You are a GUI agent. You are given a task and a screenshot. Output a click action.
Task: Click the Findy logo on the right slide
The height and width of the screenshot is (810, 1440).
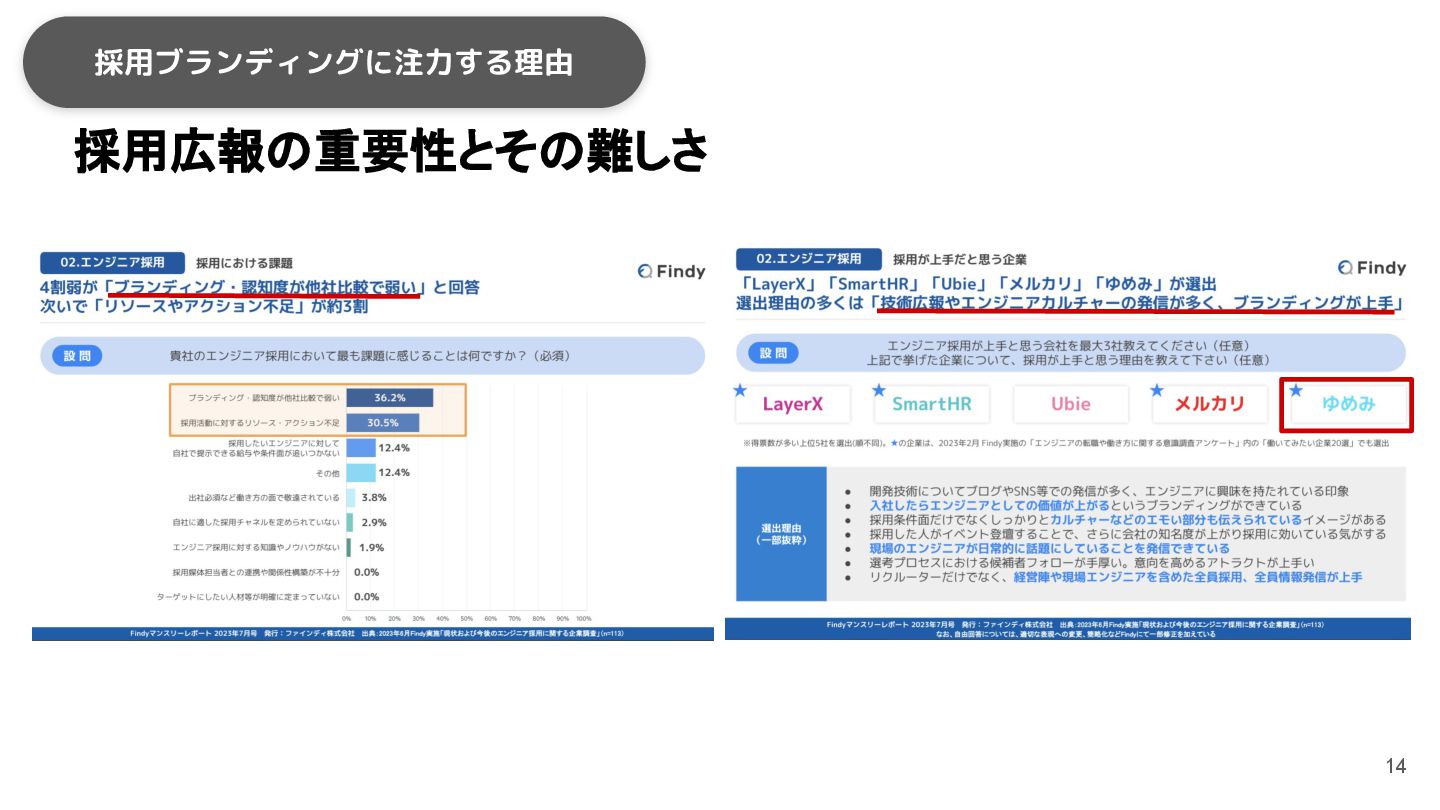1372,268
